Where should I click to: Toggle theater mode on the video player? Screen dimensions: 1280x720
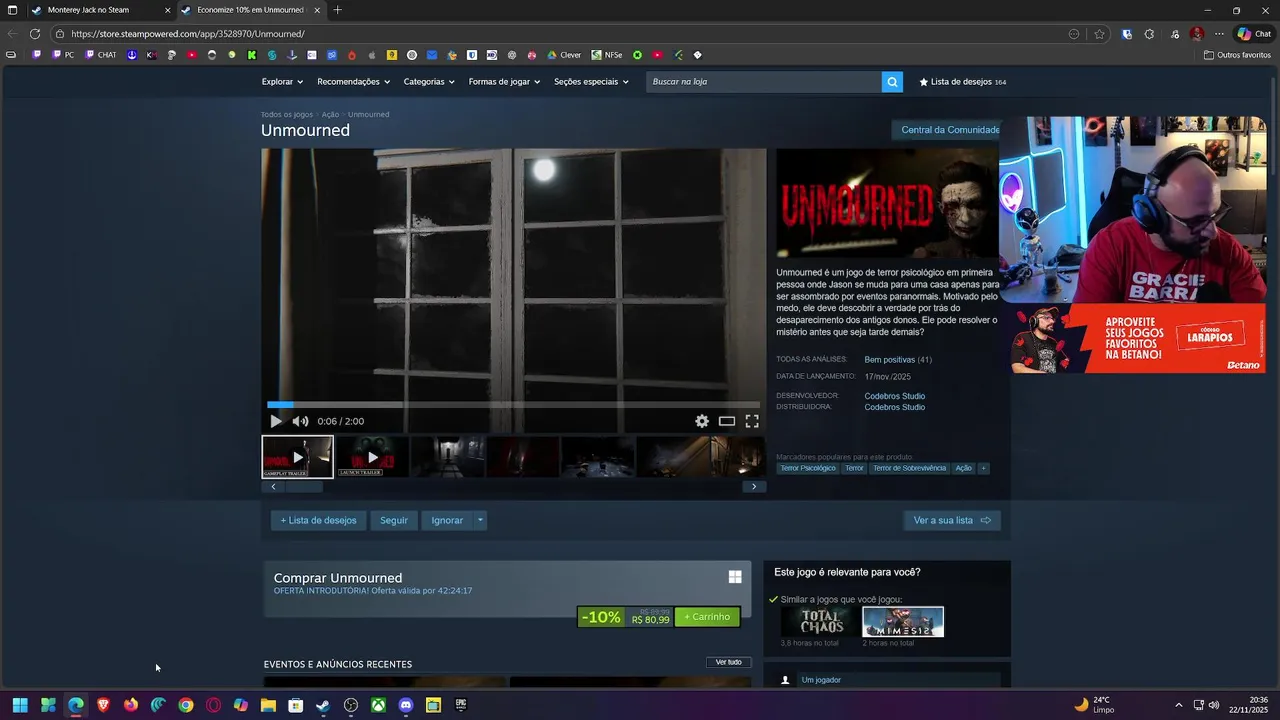(x=727, y=421)
